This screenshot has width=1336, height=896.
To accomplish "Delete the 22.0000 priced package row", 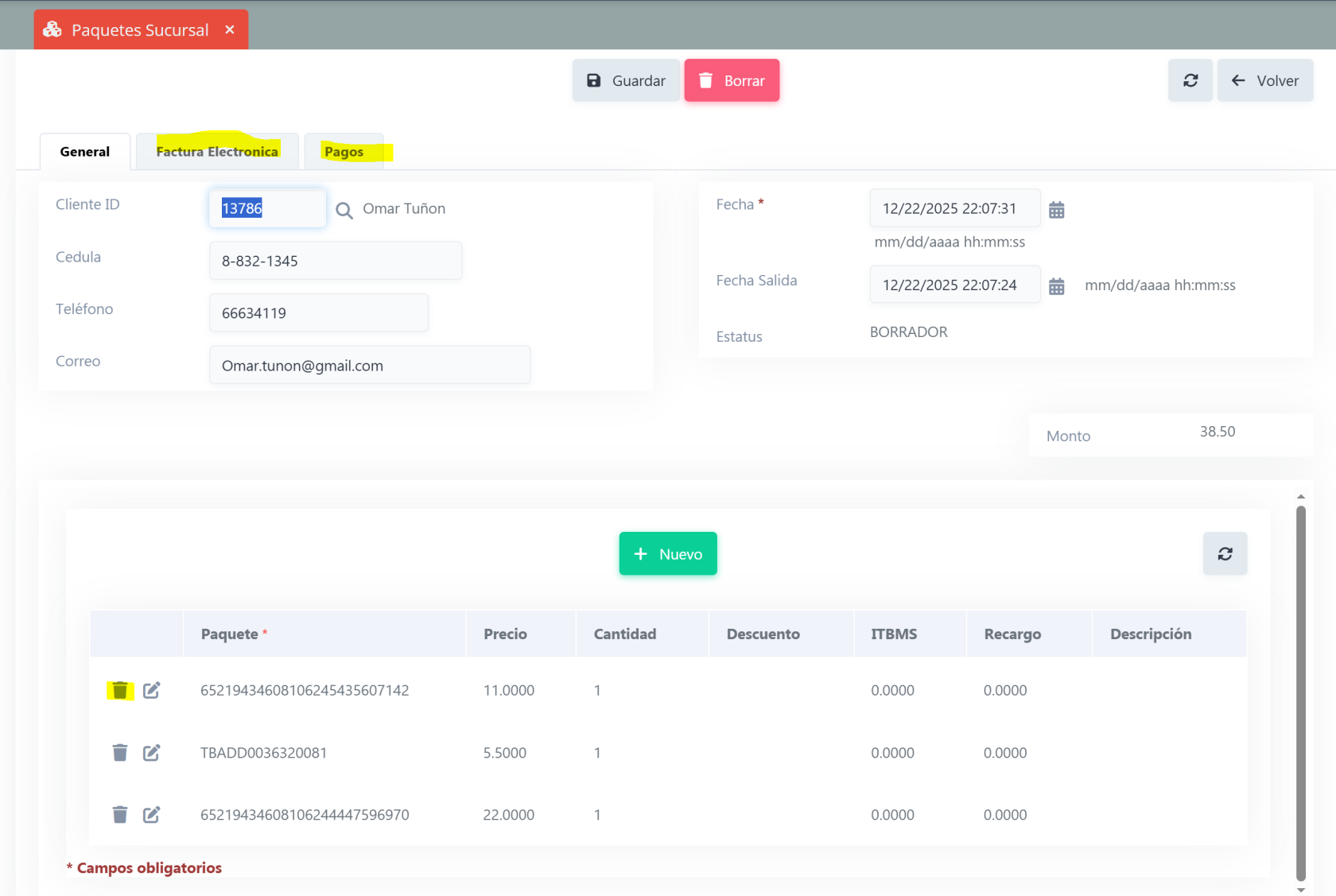I will coord(120,815).
